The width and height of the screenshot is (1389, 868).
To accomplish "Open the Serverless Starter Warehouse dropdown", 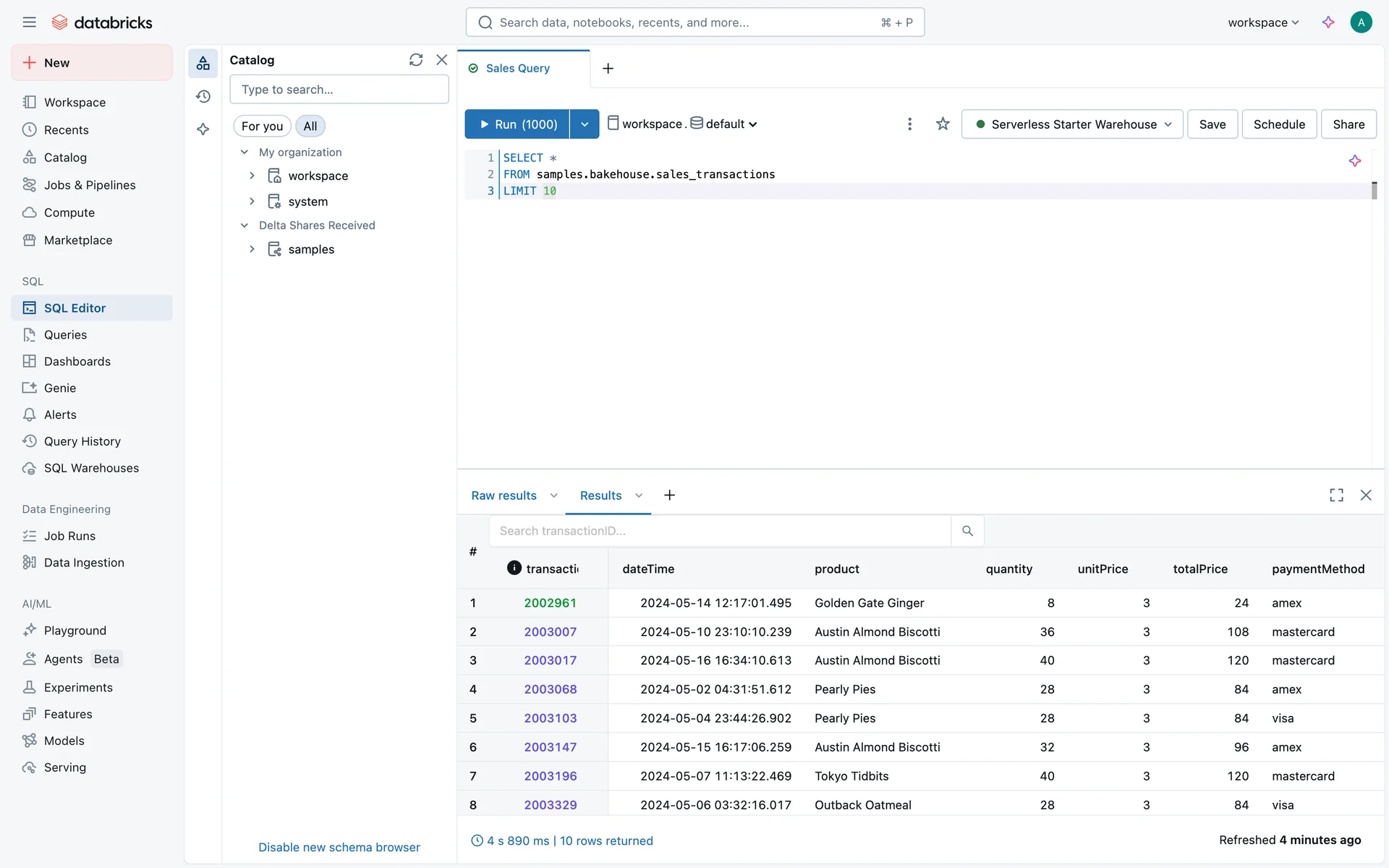I will coord(1072,124).
